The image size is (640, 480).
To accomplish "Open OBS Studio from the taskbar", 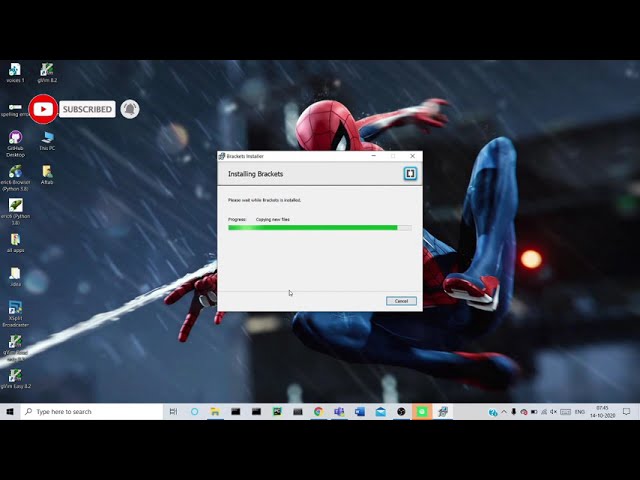I will pos(401,411).
